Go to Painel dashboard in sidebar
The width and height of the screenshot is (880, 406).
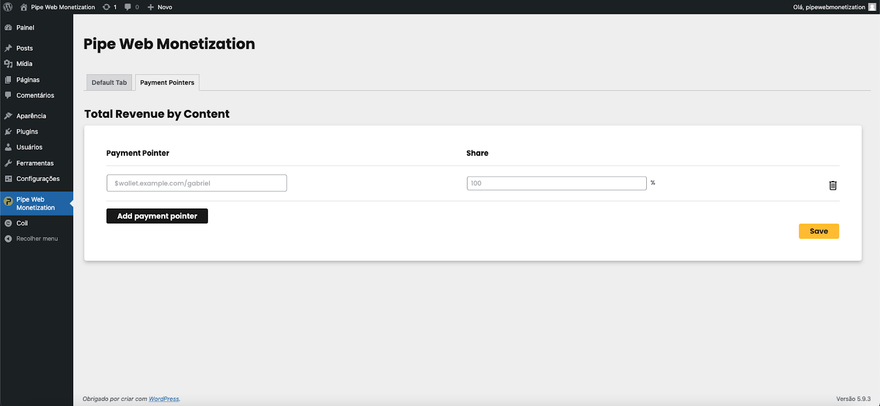[25, 27]
